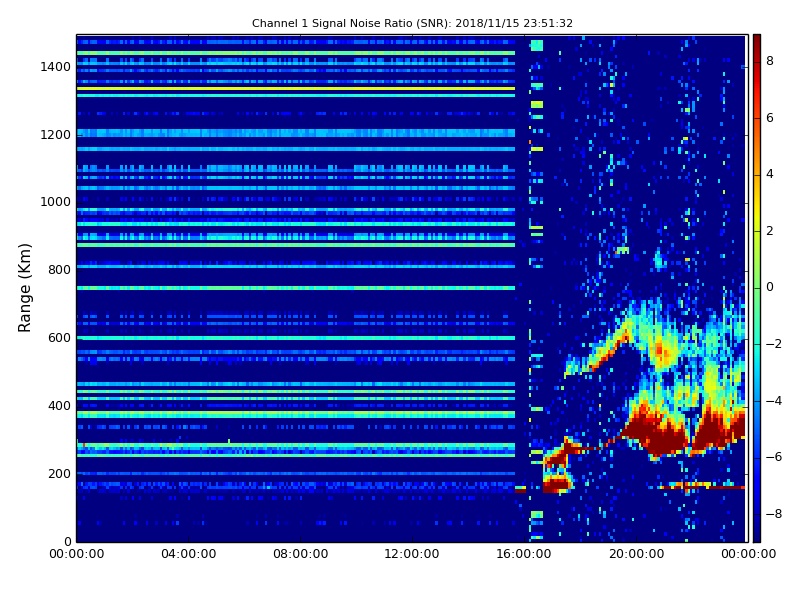Click the 600 range tick label
Image resolution: width=800 pixels, height=600 pixels.
[x=59, y=338]
